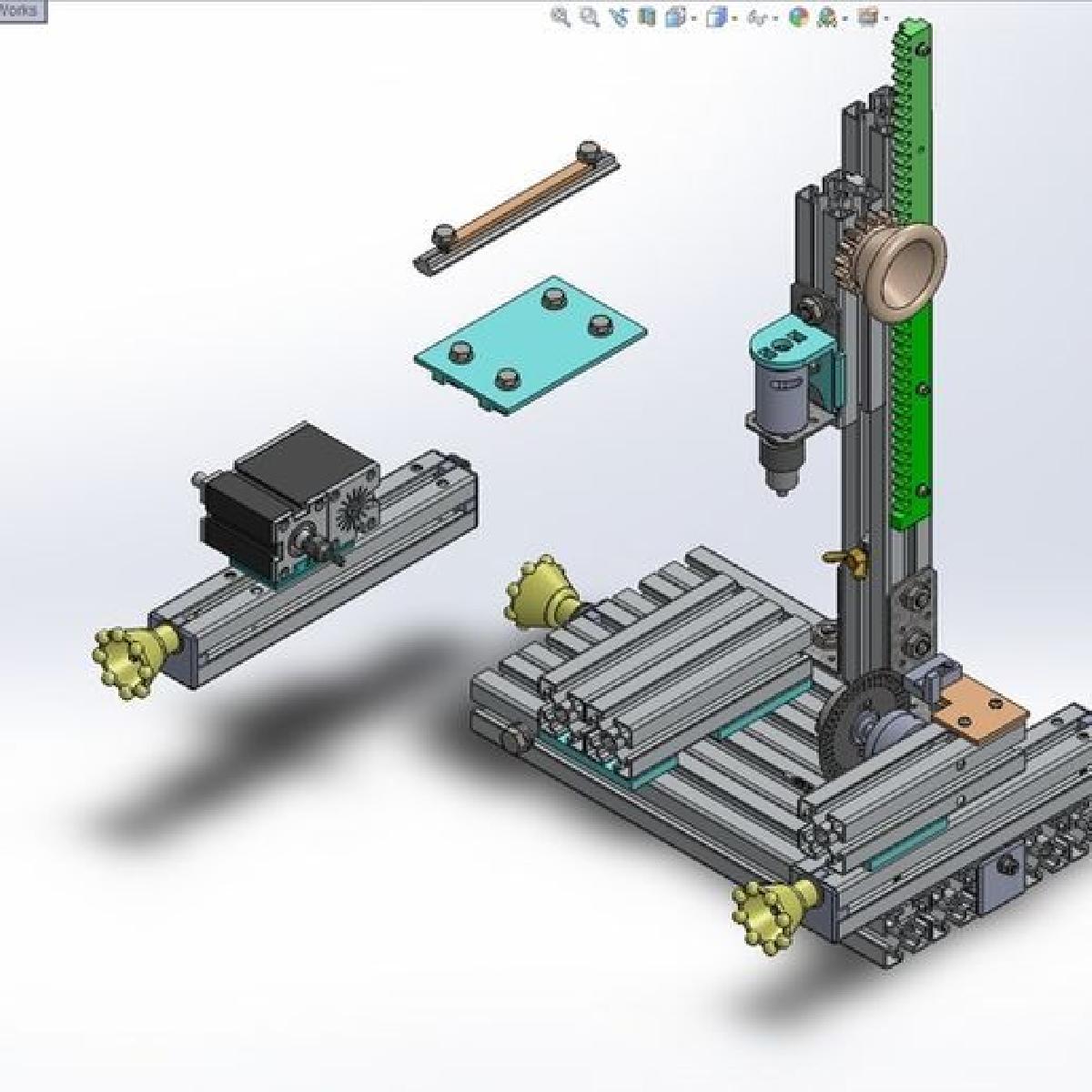Viewport: 1092px width, 1092px height.
Task: Toggle Hide/Show Items glasses icon
Action: coord(756,16)
